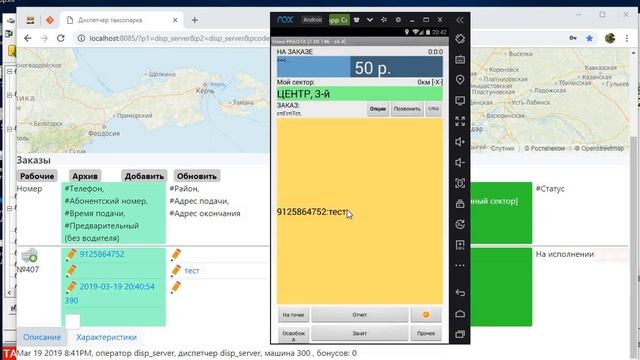
Task: Open recent apps icon in Nox sidebar
Action: (x=460, y=334)
